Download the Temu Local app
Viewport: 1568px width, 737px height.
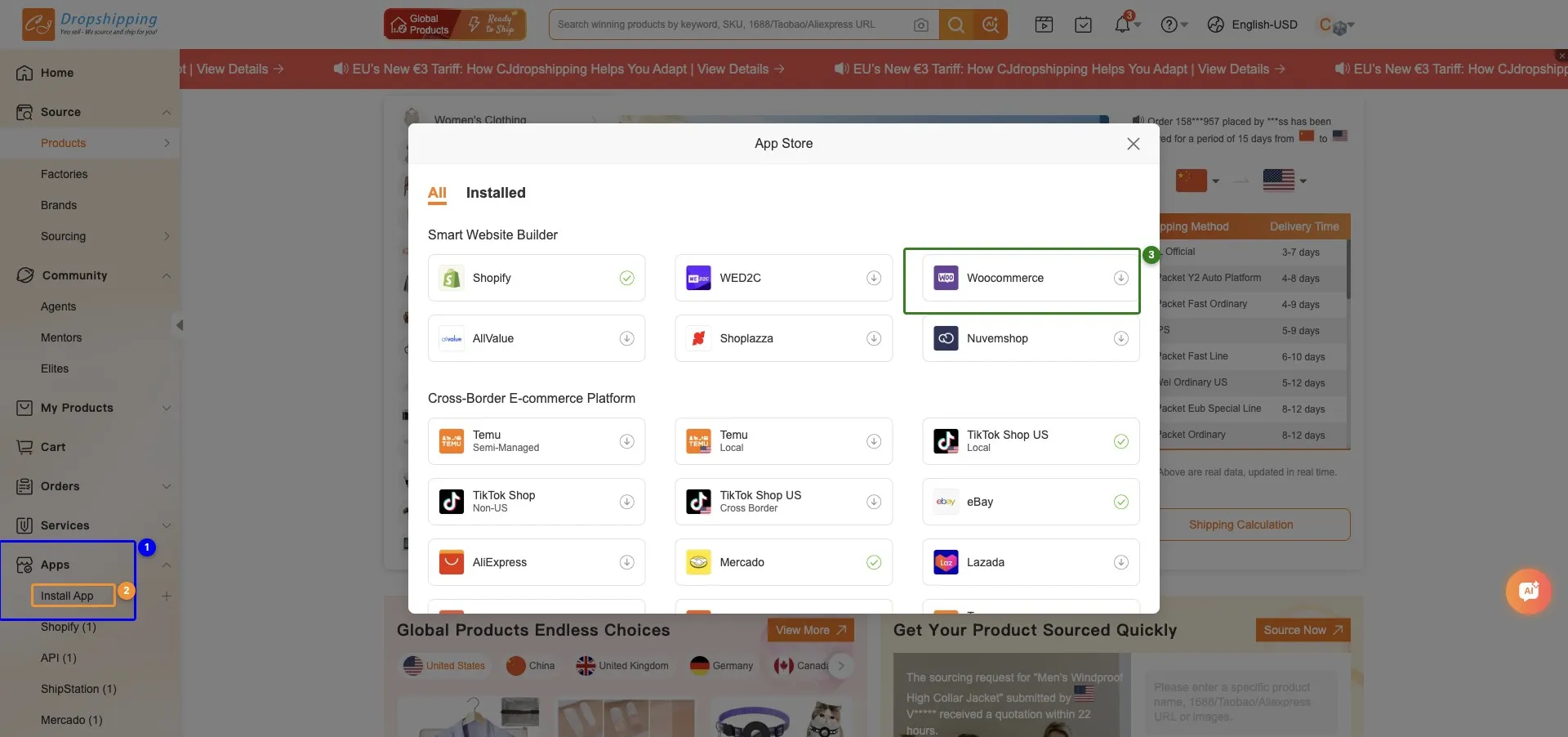tap(874, 441)
